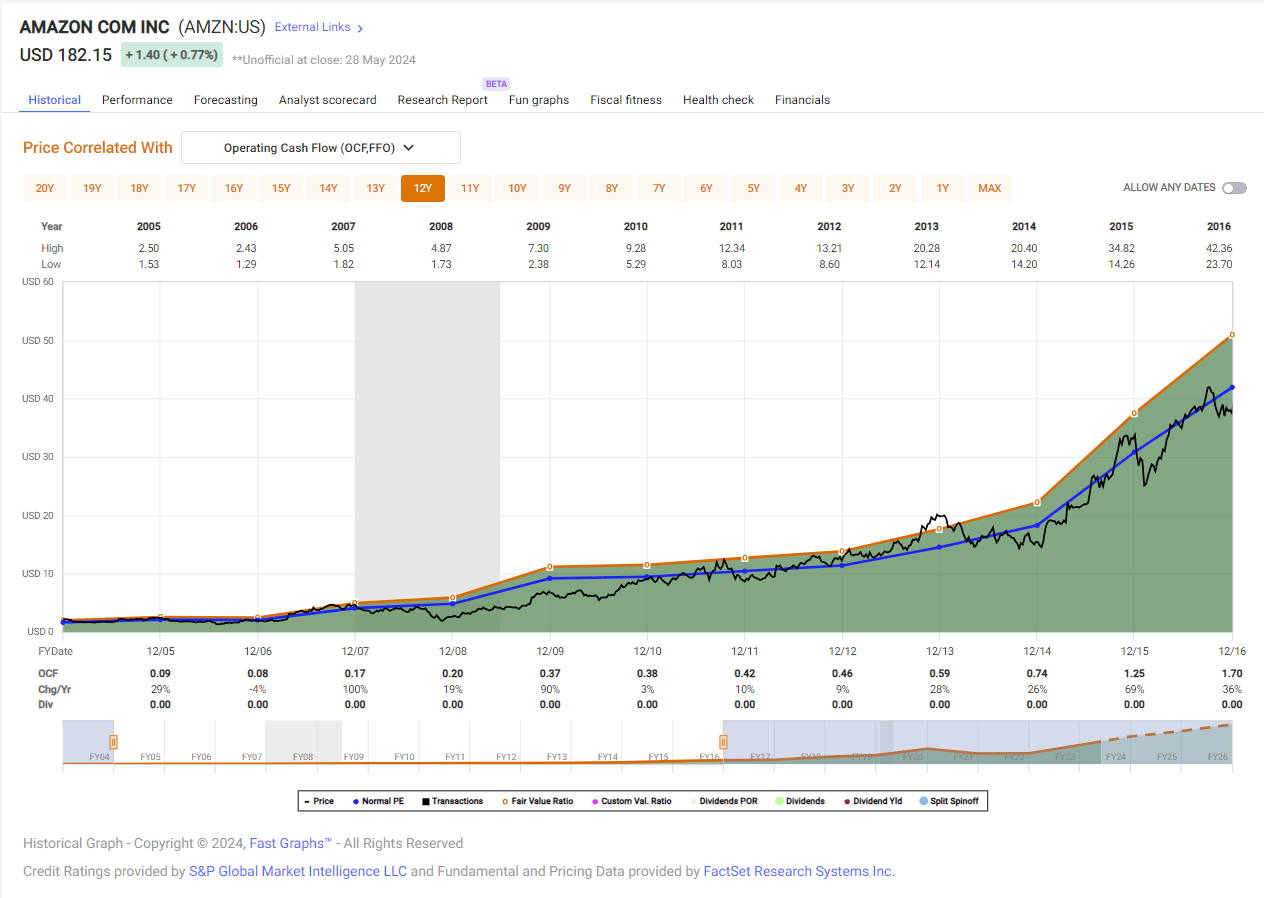Open the Health check tab
Viewport: 1264px width, 898px height.
(x=718, y=100)
